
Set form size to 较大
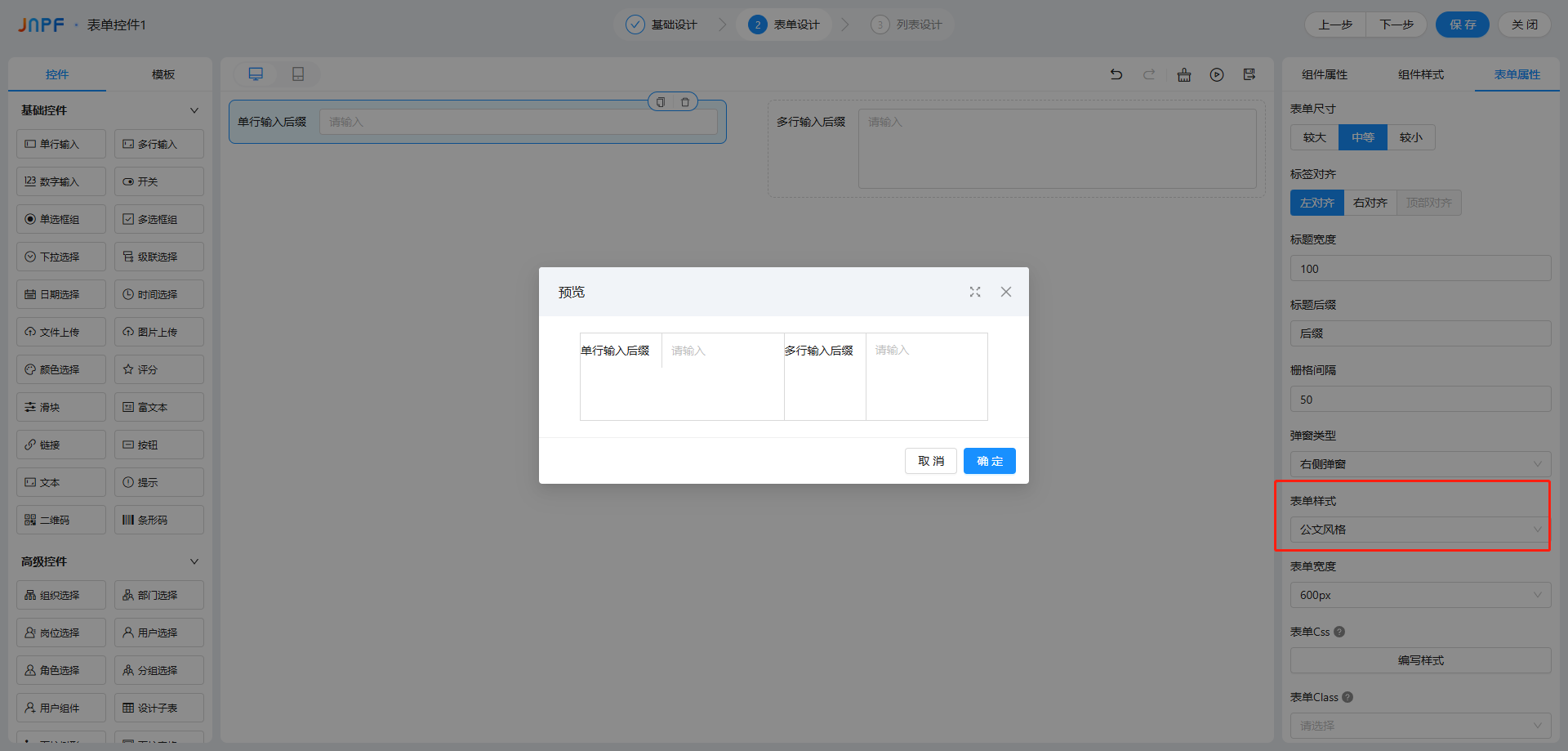point(1315,137)
